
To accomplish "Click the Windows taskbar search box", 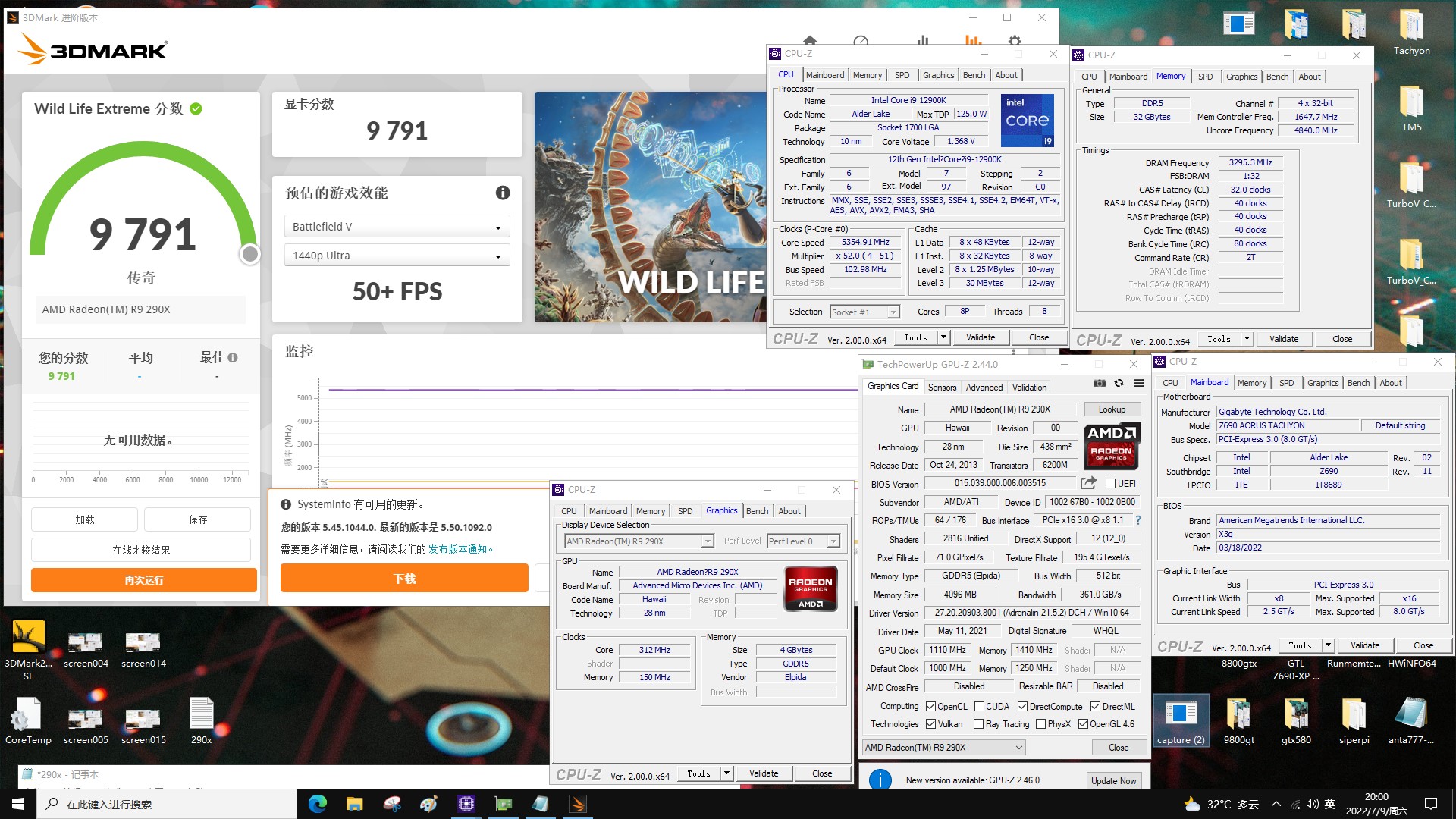I will pos(167,804).
